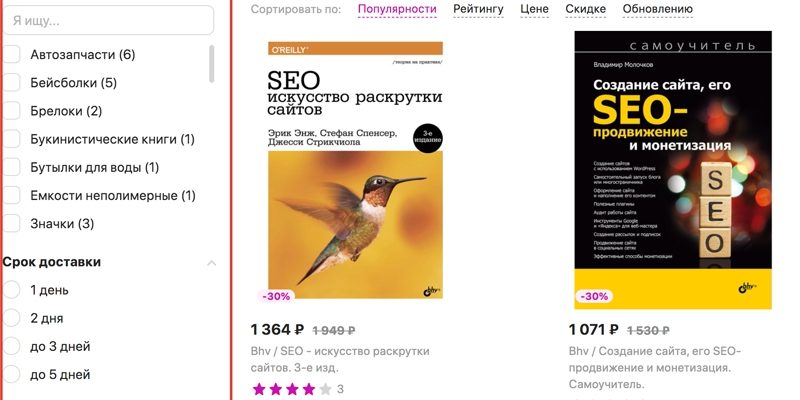Choose the до 3 дней delivery option
The width and height of the screenshot is (800, 400).
coord(12,346)
